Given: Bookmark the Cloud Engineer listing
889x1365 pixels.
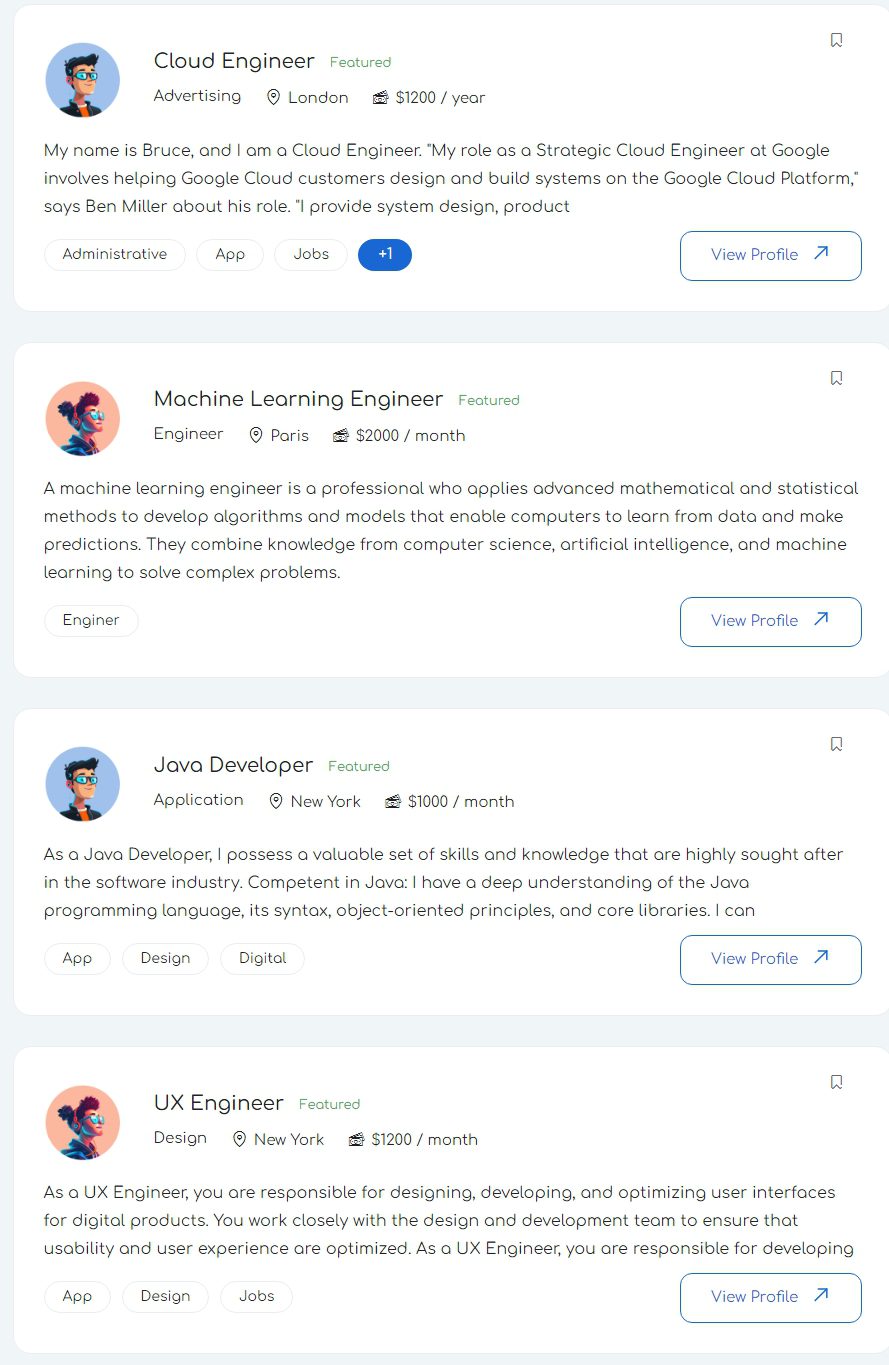Looking at the screenshot, I should click(837, 40).
